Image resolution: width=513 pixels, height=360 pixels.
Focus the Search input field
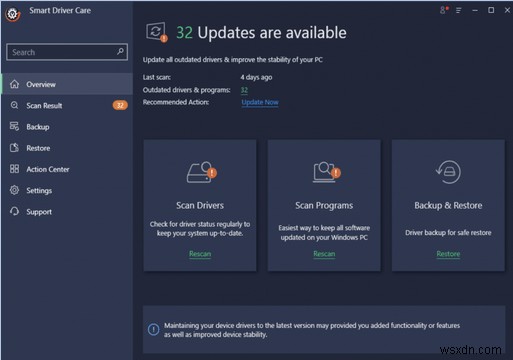[67, 52]
